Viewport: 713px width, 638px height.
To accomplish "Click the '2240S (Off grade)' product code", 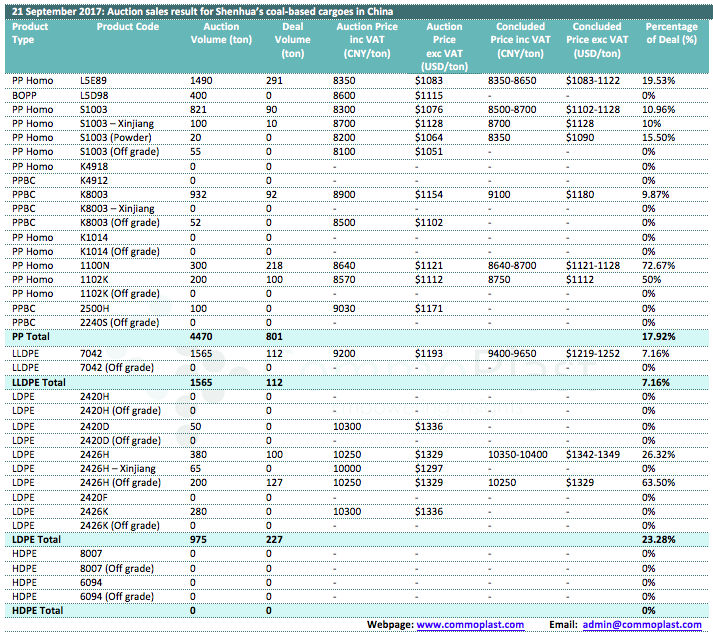I will point(120,322).
